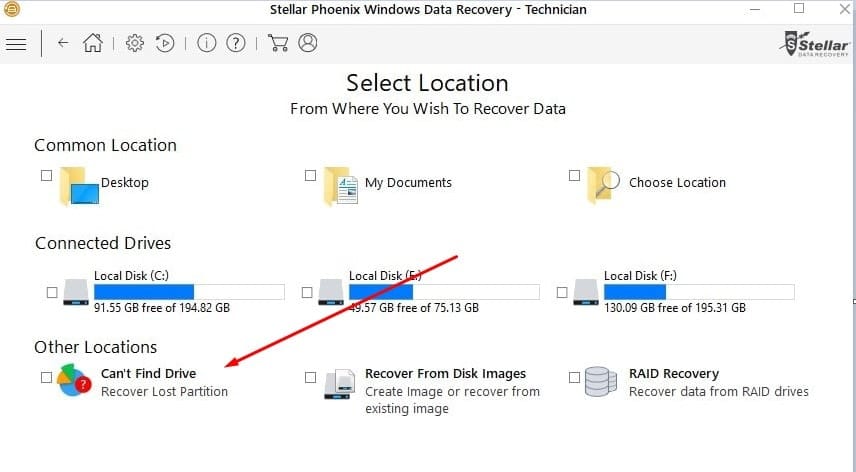Open the information icon

(206, 43)
